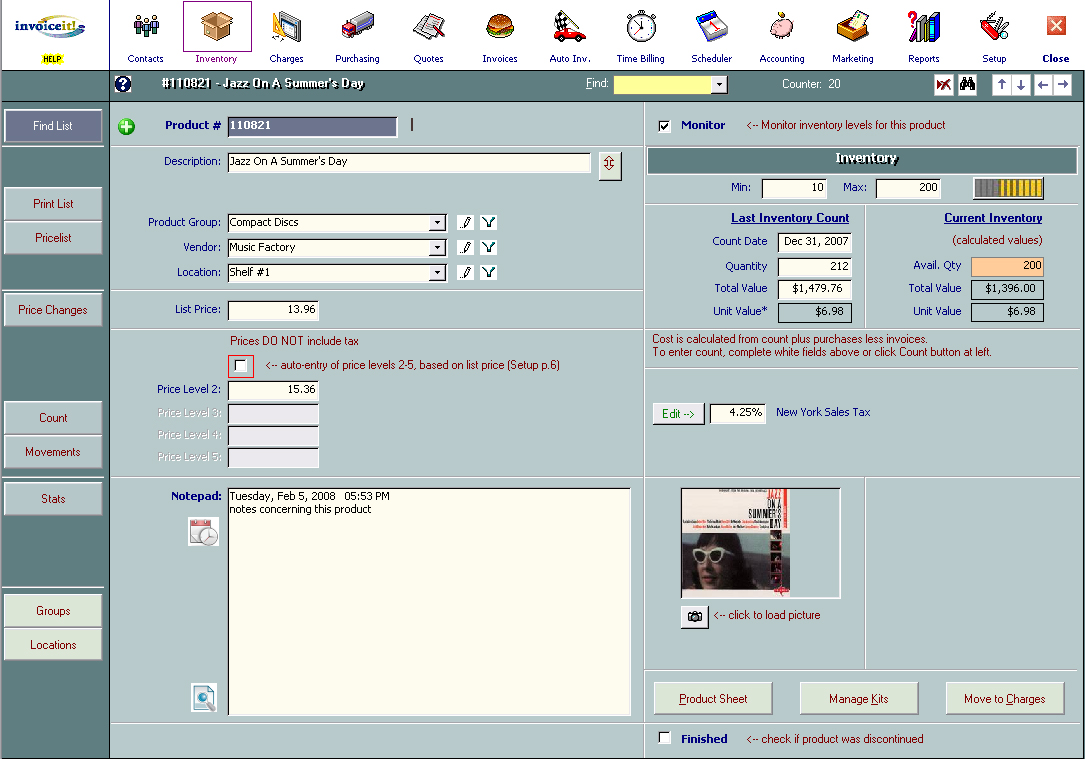Click the Product Sheet button
This screenshot has height=759, width=1085.
[x=713, y=699]
